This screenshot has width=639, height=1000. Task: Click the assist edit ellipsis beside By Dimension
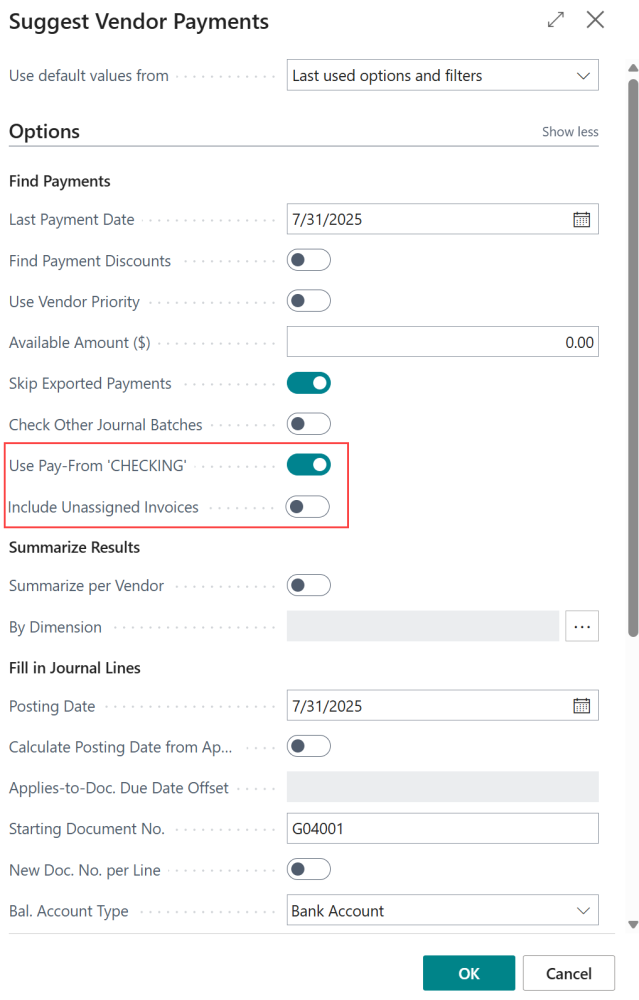pyautogui.click(x=582, y=625)
